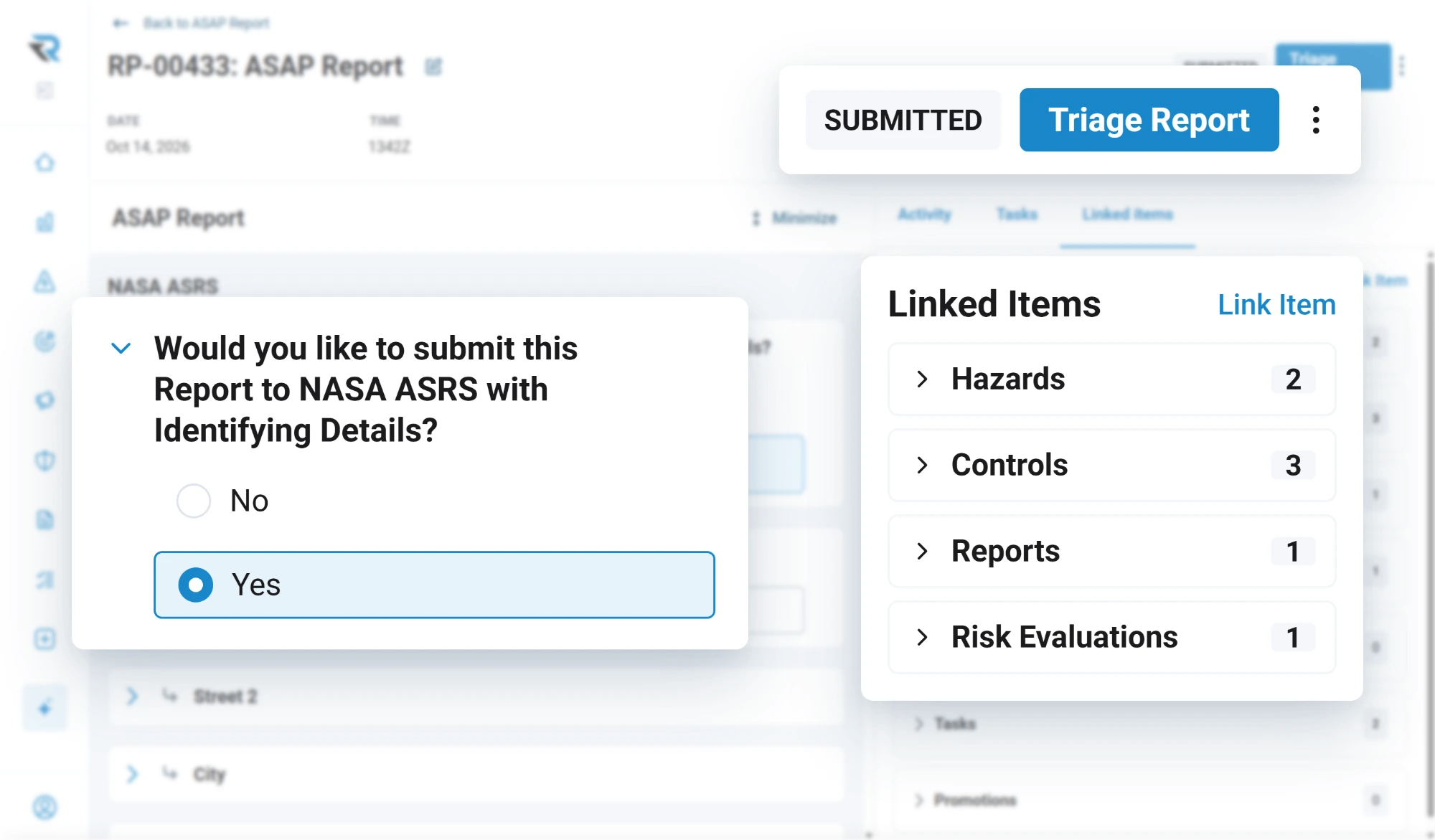
Task: Click the Hazards count badge 2
Action: point(1293,379)
